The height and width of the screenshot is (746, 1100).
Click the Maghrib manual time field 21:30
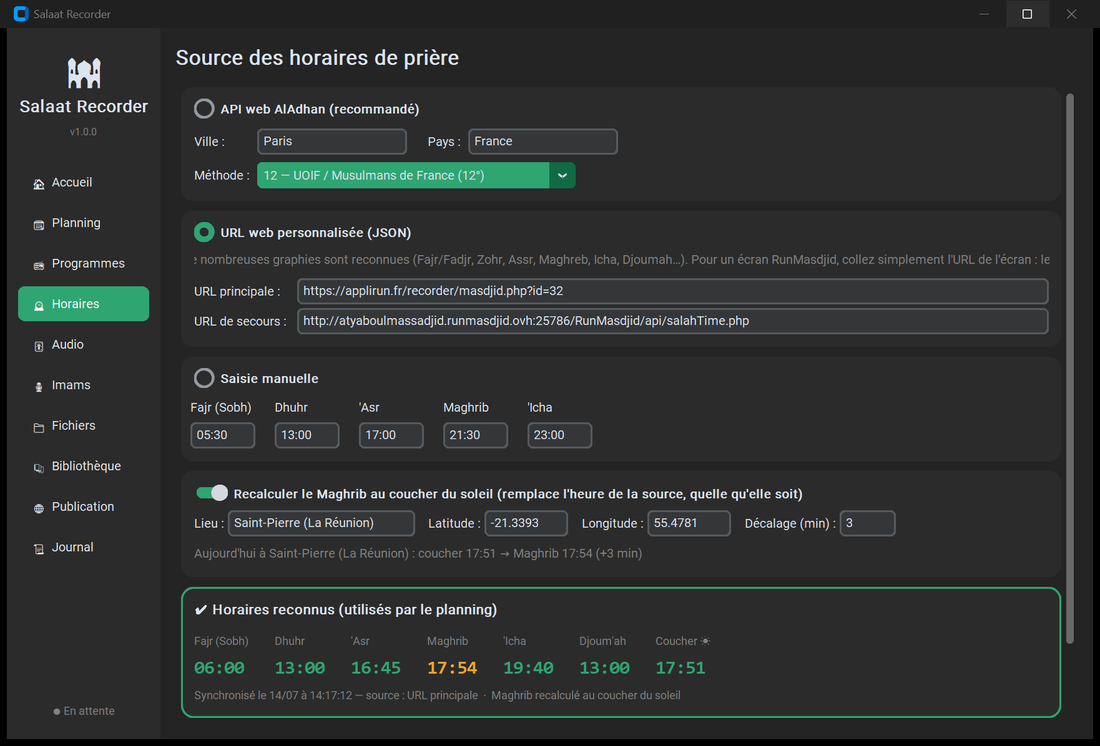475,435
